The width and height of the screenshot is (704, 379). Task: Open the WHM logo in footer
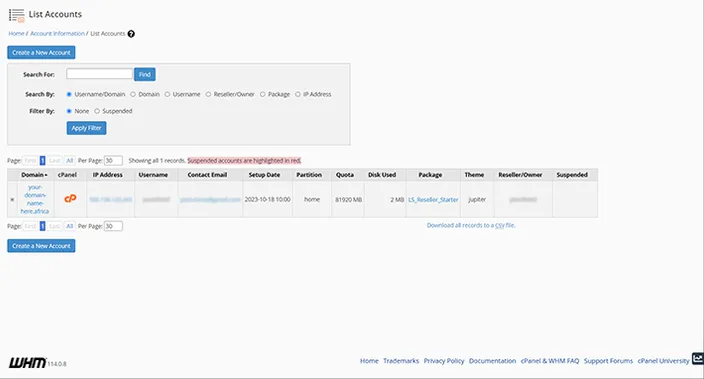(x=27, y=362)
